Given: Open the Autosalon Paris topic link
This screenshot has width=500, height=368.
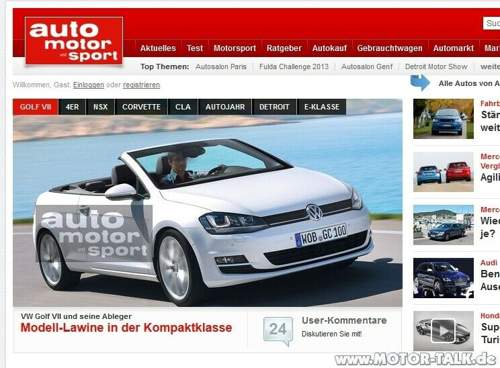Looking at the screenshot, I should tap(221, 67).
